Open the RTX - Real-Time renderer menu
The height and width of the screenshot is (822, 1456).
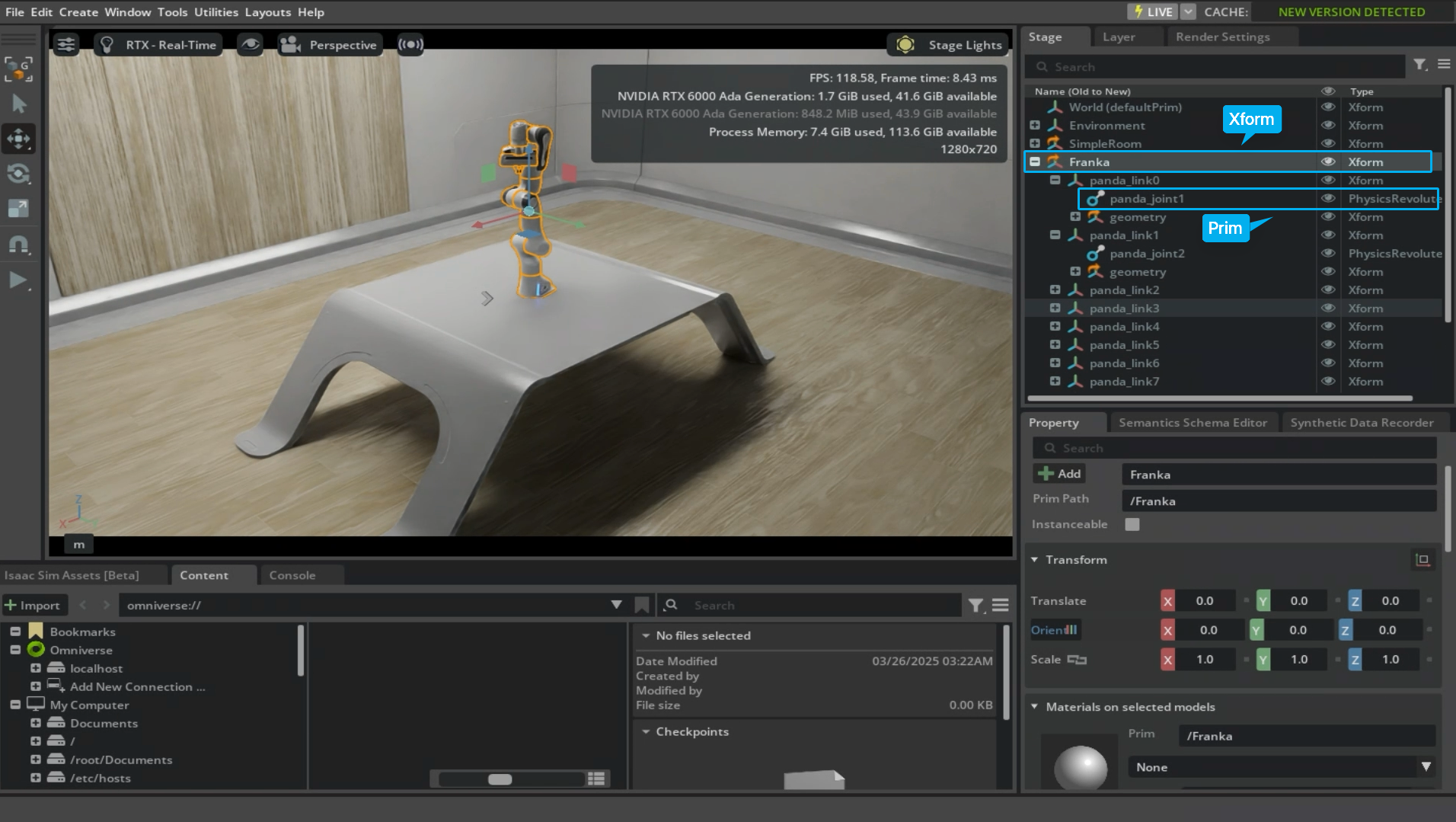click(x=159, y=45)
